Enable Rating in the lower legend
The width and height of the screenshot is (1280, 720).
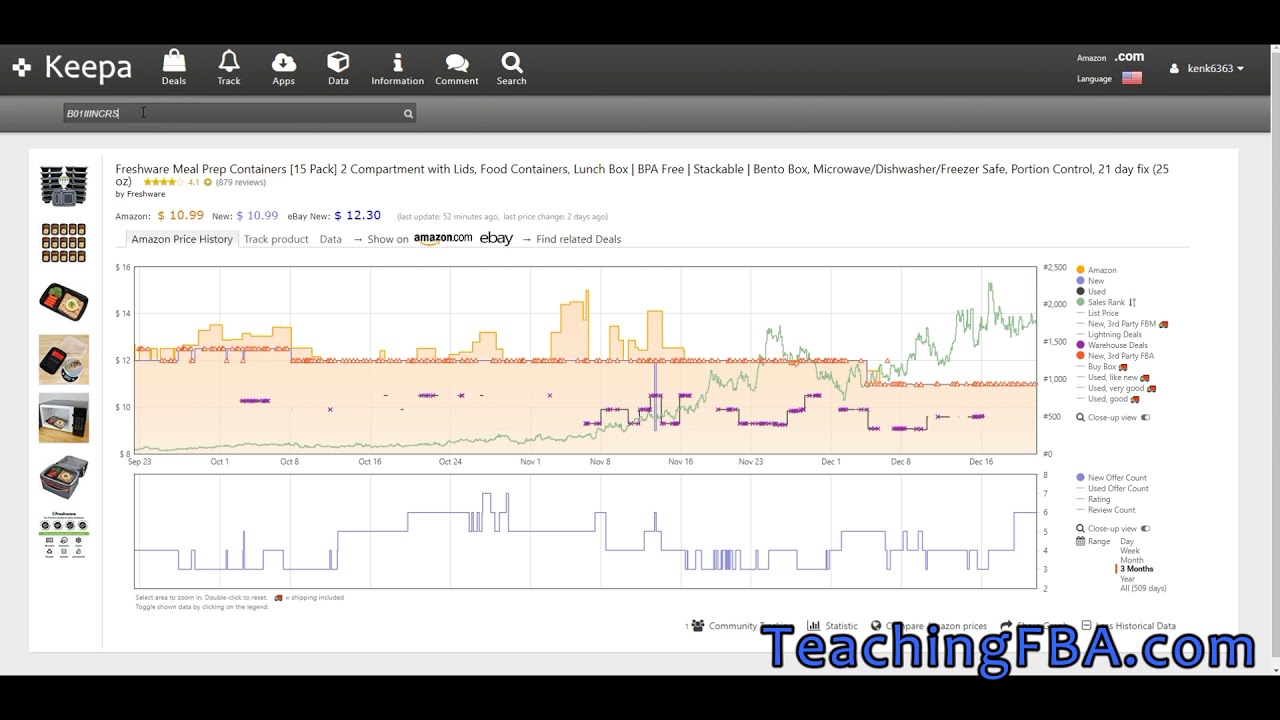point(1092,499)
